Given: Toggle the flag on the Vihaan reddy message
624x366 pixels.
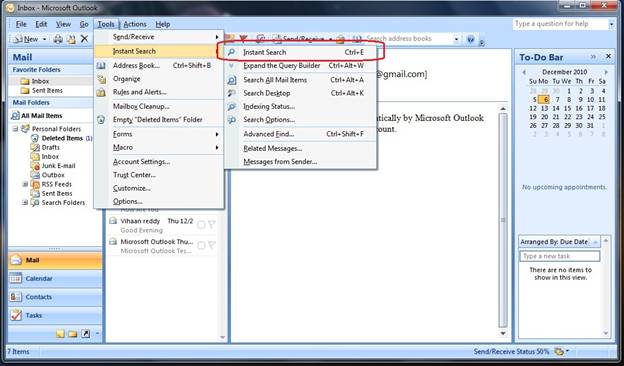Looking at the screenshot, I should coord(212,225).
